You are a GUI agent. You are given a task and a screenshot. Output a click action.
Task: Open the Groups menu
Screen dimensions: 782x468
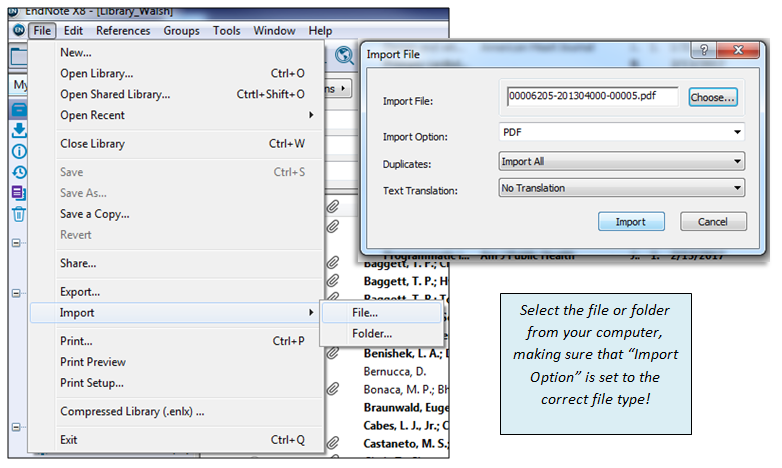(182, 31)
